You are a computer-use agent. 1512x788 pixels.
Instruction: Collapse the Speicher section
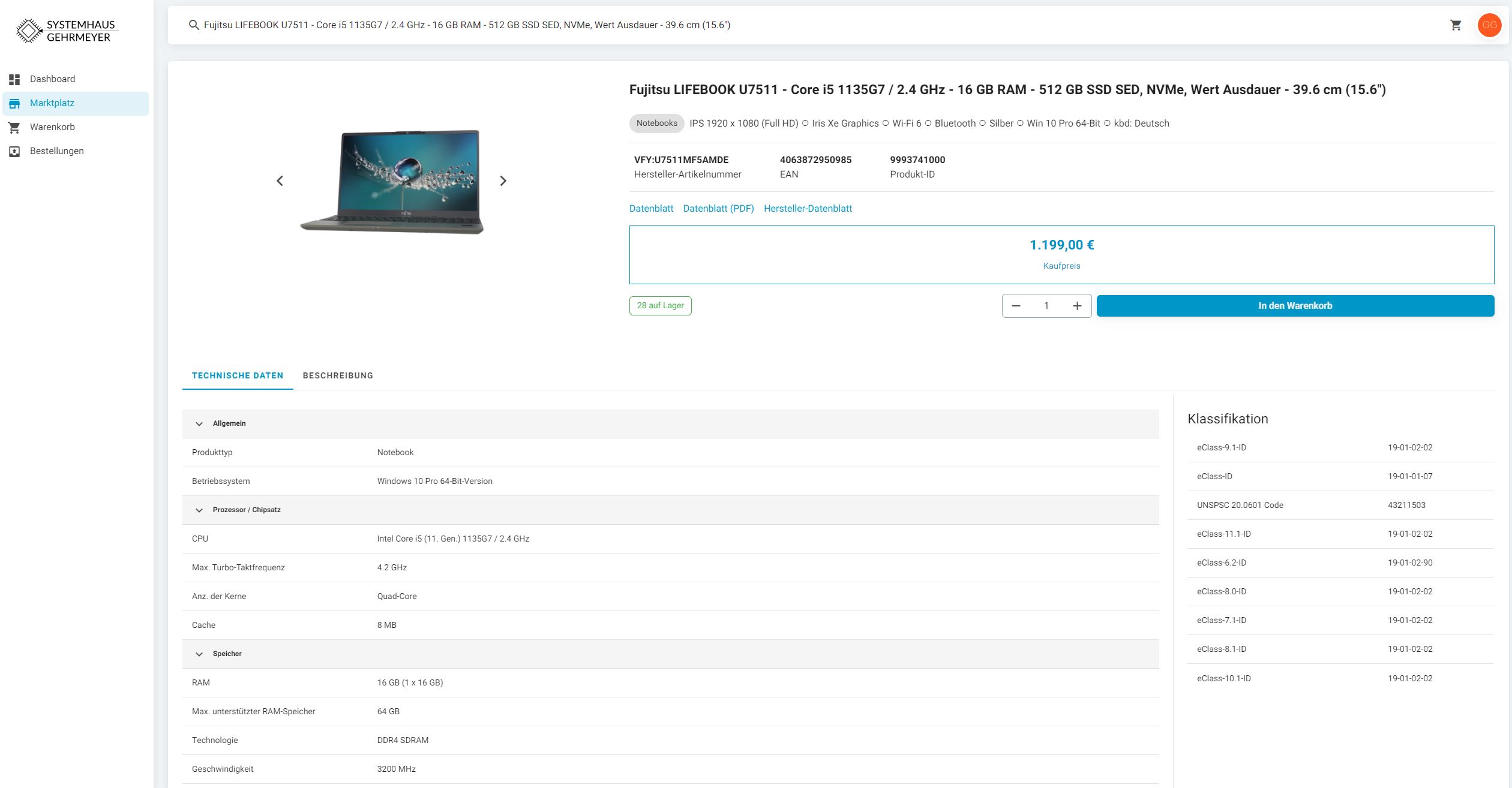[x=199, y=654]
